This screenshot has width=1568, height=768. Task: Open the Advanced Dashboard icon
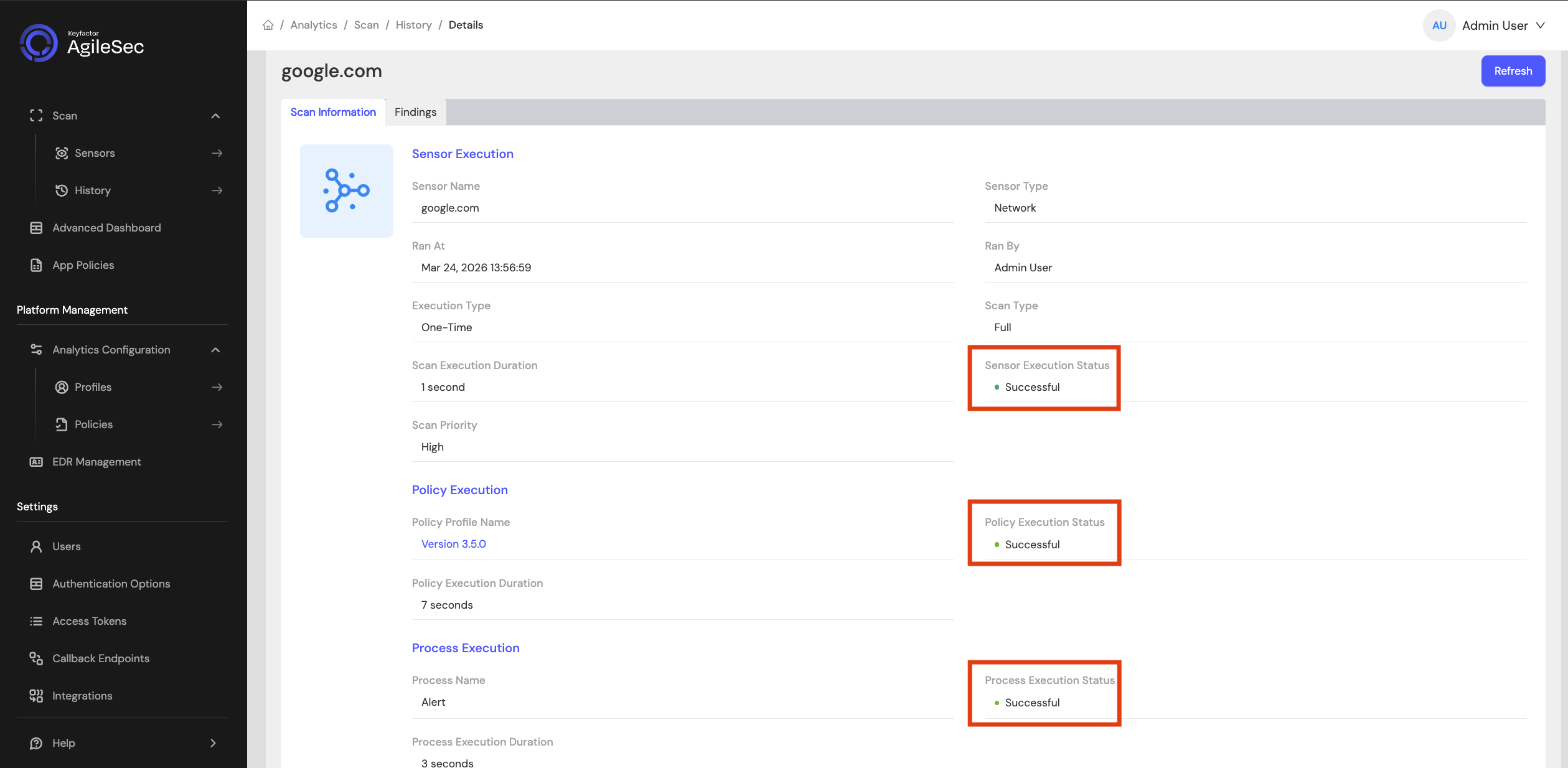[x=36, y=228]
